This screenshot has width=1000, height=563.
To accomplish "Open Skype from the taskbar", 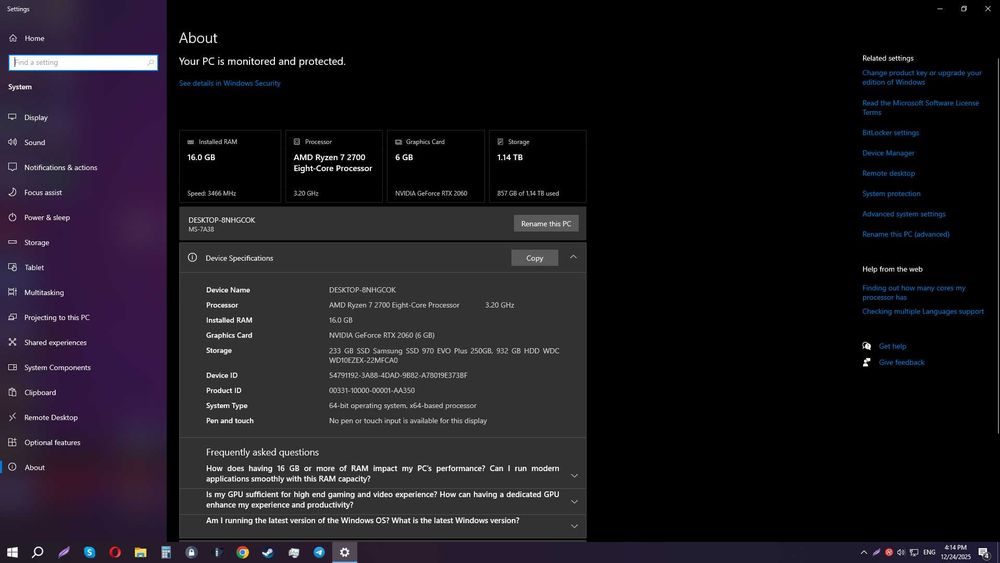I will coord(89,552).
